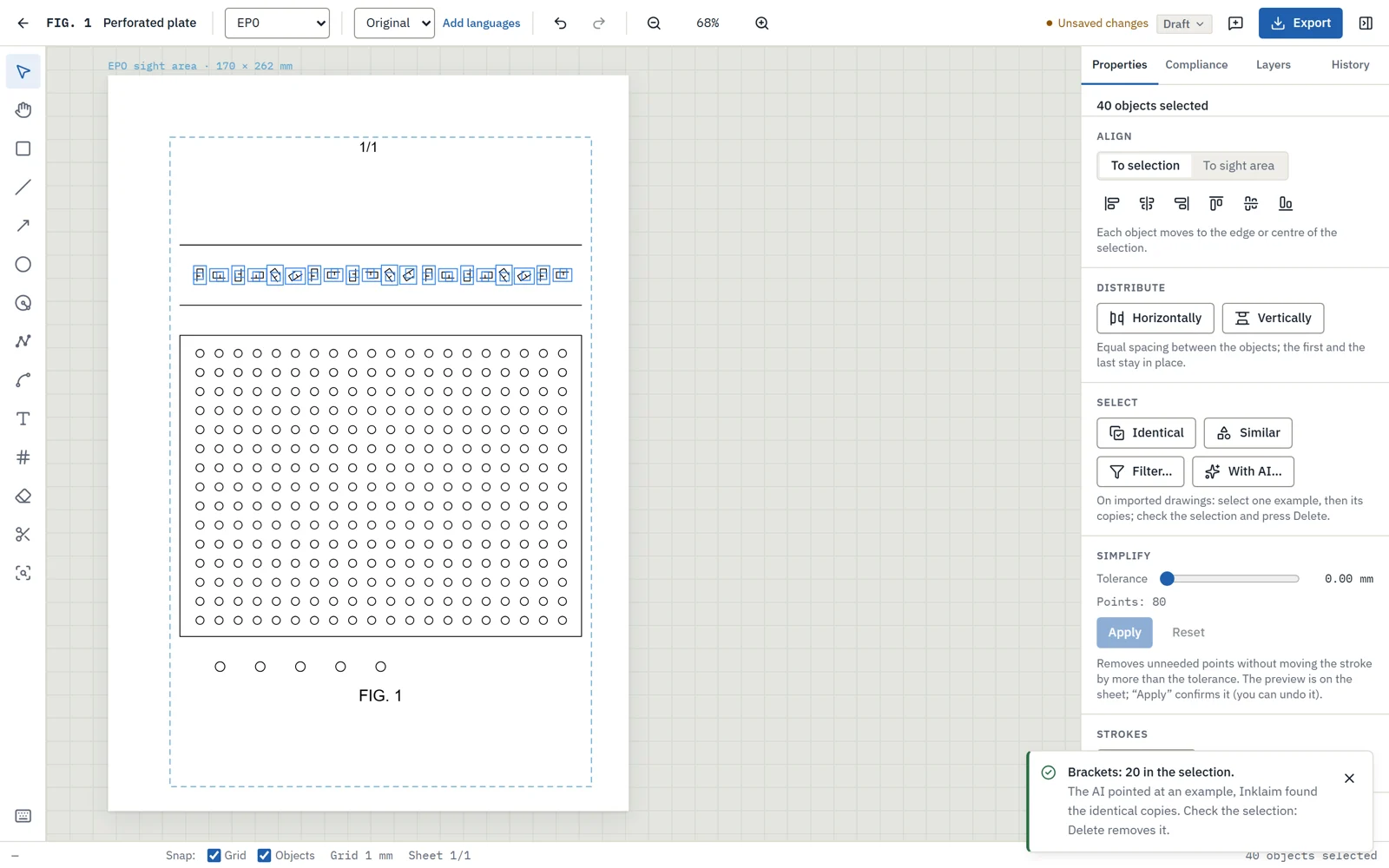Pick the circle drawing tool
This screenshot has width=1389, height=868.
click(23, 265)
